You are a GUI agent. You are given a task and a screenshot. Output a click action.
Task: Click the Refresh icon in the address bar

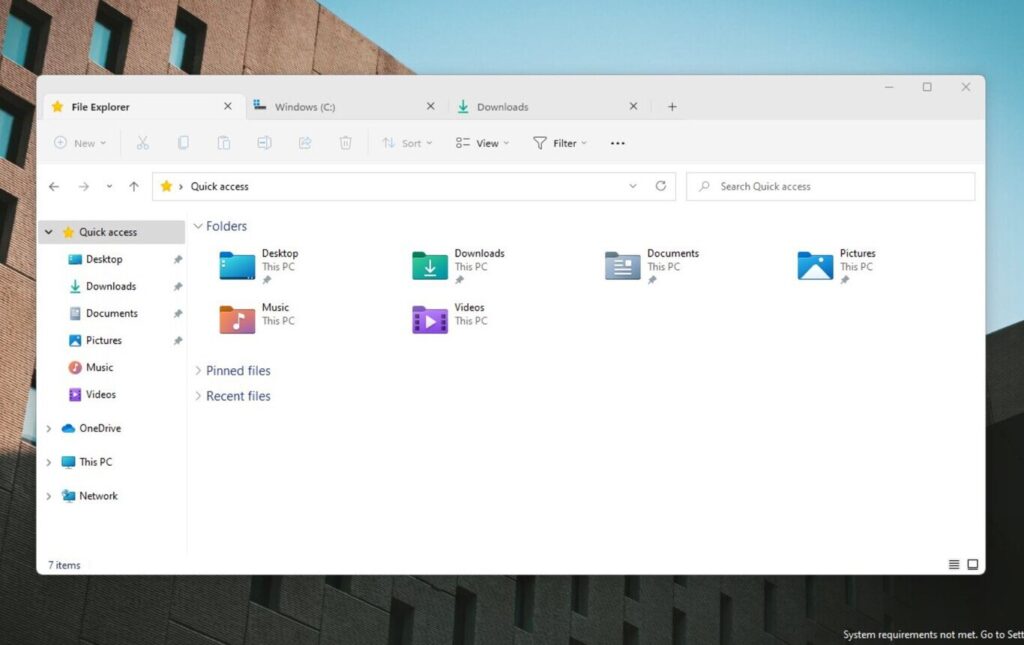tap(660, 186)
